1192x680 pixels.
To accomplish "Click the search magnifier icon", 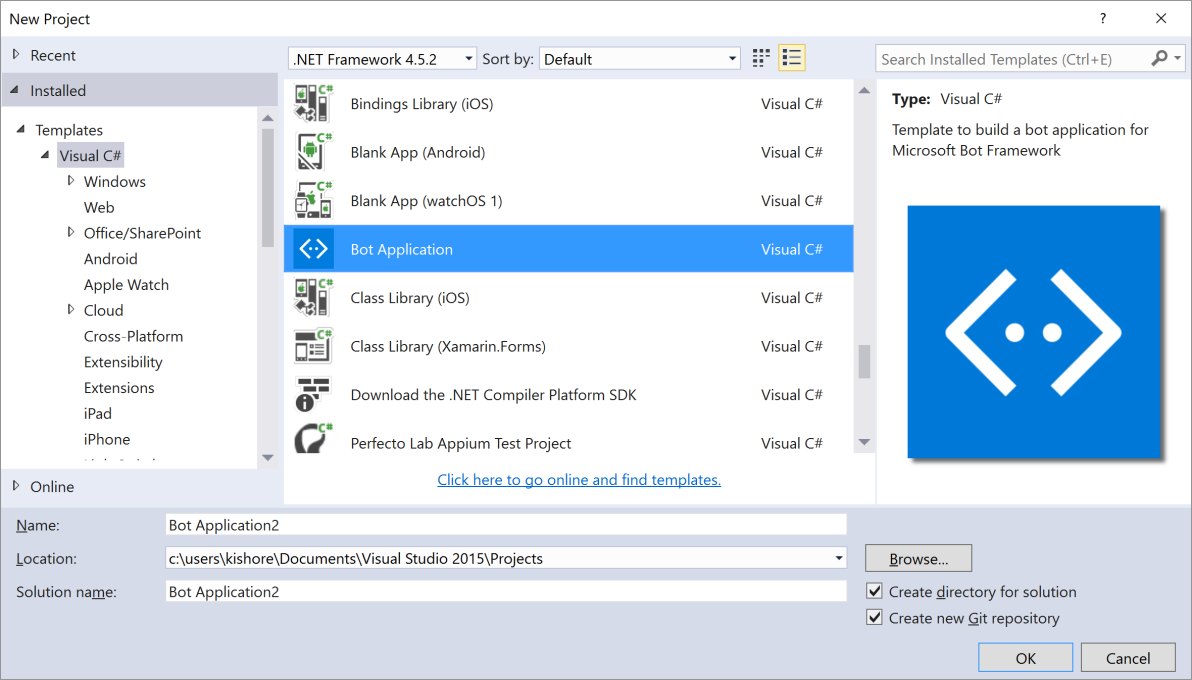I will click(1159, 59).
